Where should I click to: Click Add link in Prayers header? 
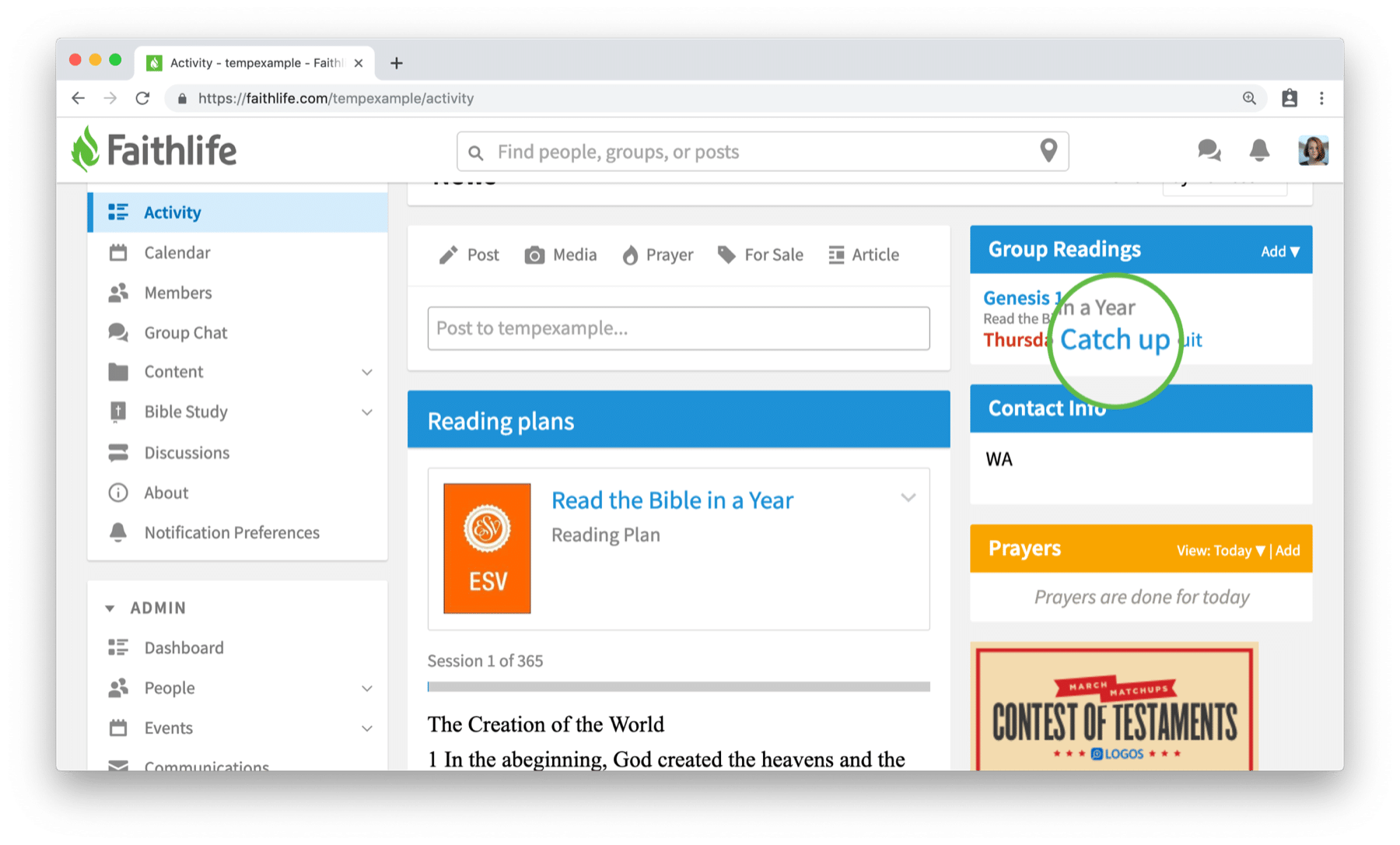click(x=1287, y=550)
